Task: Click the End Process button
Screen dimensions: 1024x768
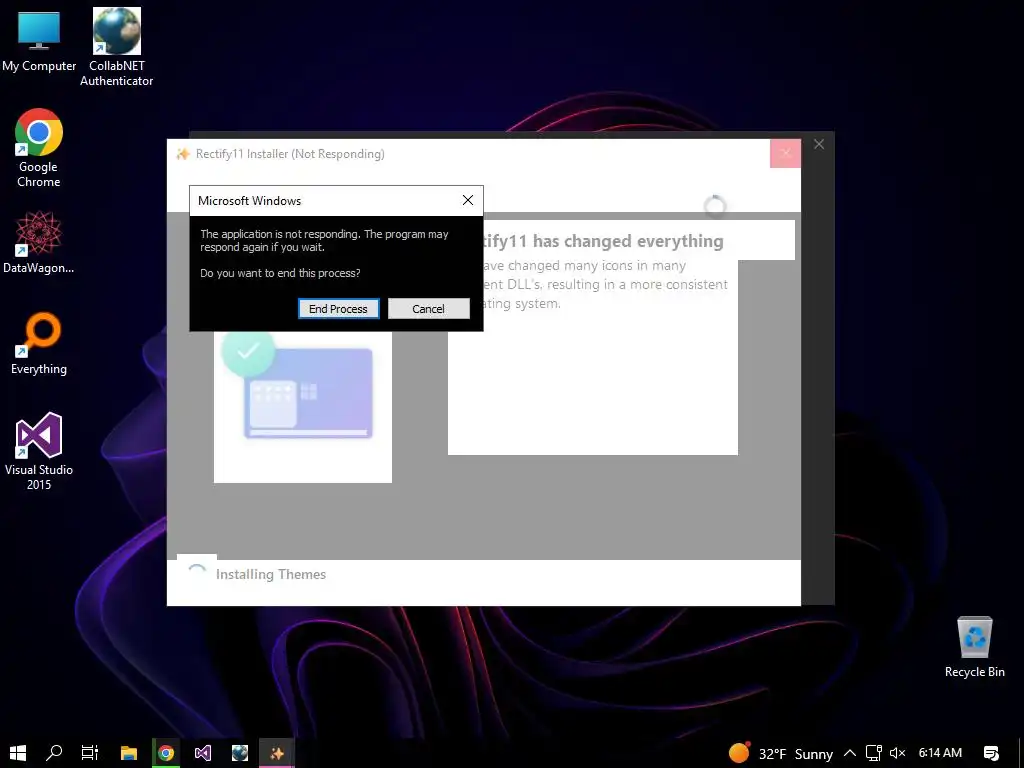Action: point(338,309)
